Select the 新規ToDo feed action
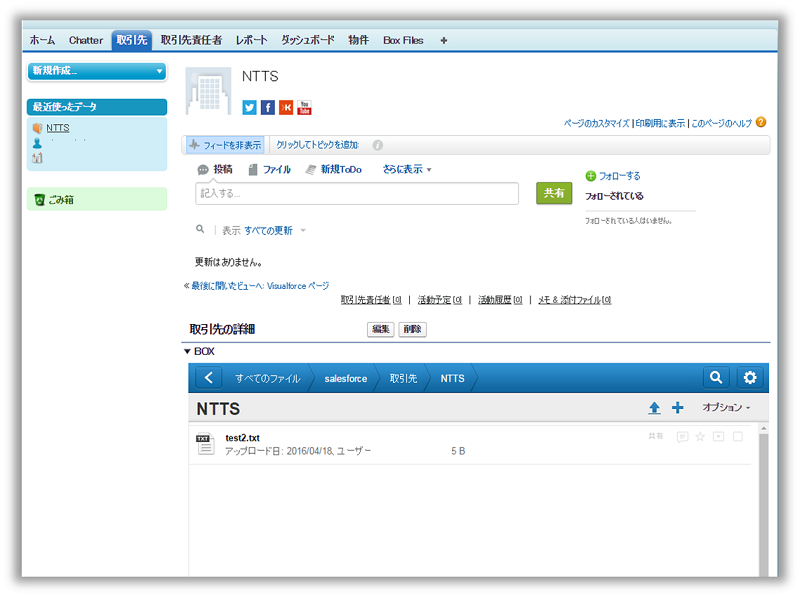This screenshot has width=800, height=597. click(x=334, y=169)
